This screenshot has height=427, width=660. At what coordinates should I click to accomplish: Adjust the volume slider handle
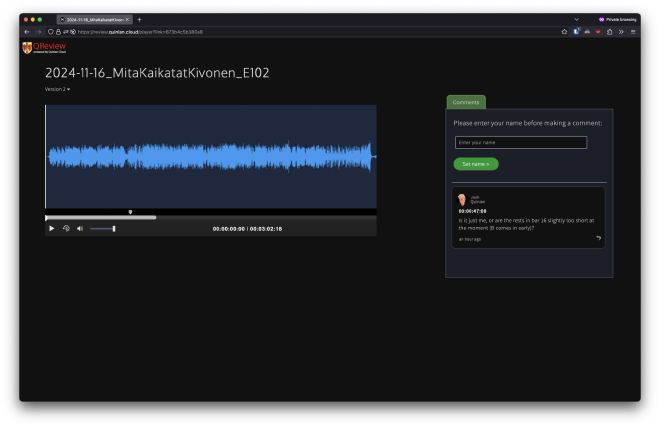click(x=114, y=229)
